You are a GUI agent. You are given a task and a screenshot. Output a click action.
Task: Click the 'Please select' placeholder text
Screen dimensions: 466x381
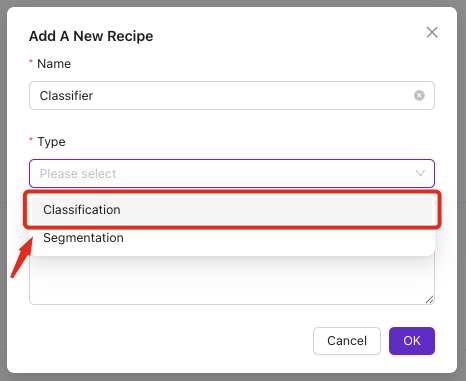pos(78,174)
